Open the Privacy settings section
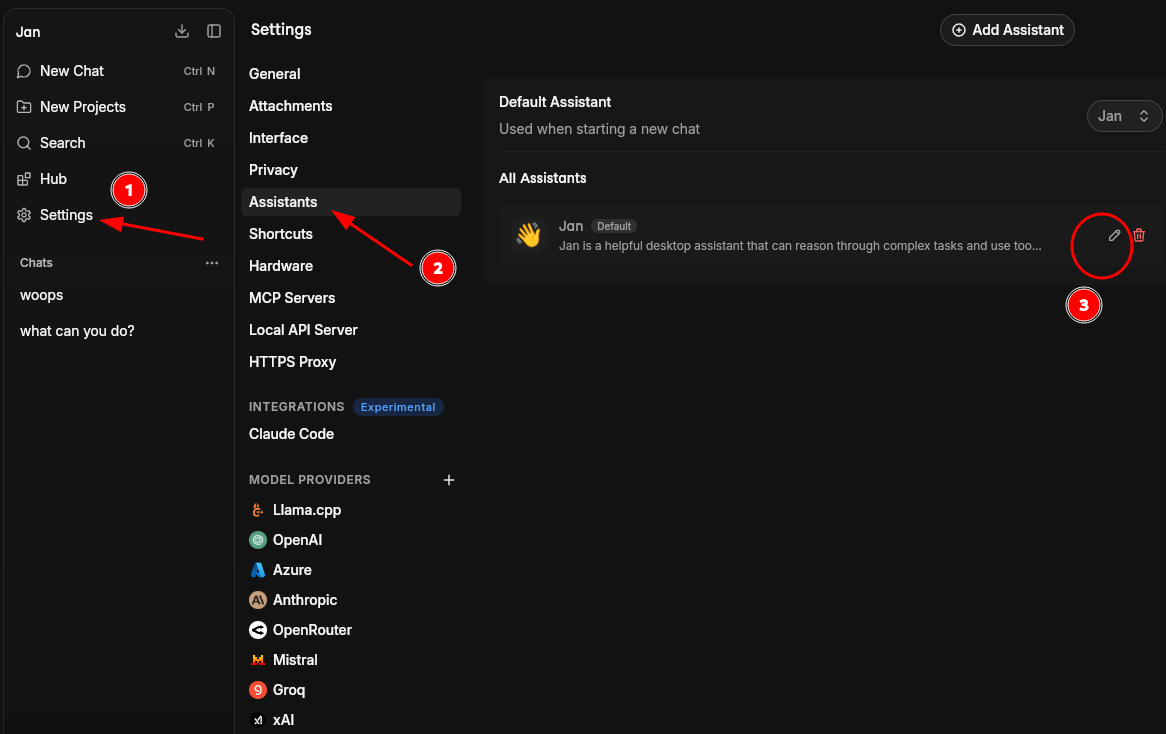The width and height of the screenshot is (1166, 734). pyautogui.click(x=273, y=170)
